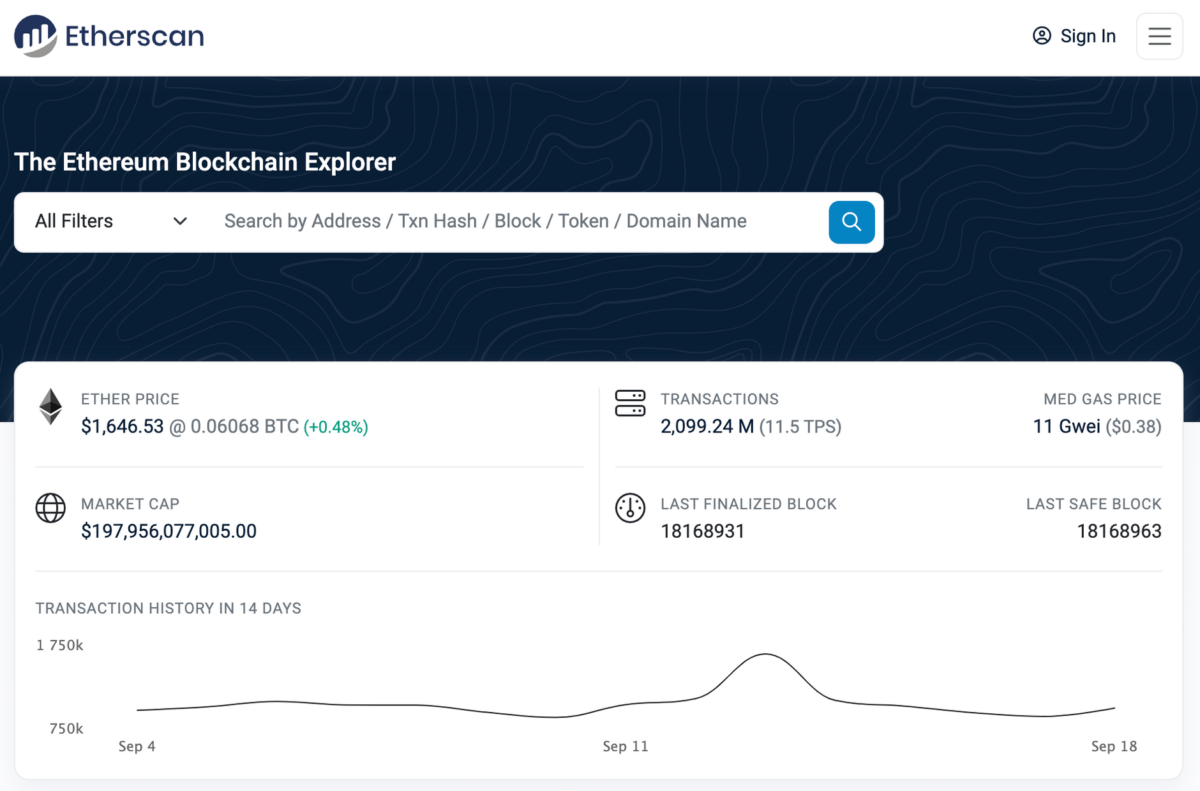This screenshot has height=791, width=1200.
Task: Click the Etherscan logo icon
Action: point(33,36)
